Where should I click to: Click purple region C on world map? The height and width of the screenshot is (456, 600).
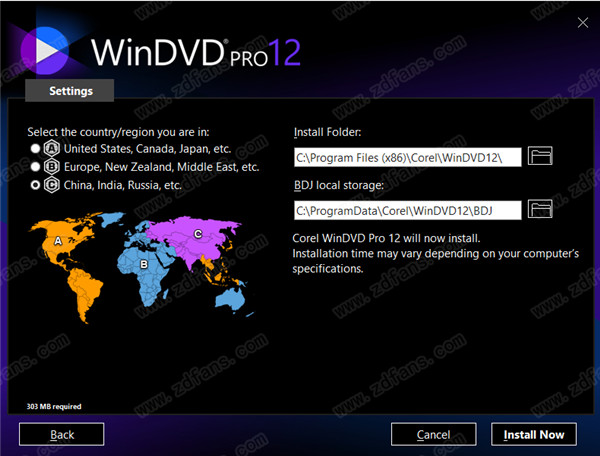pyautogui.click(x=197, y=234)
